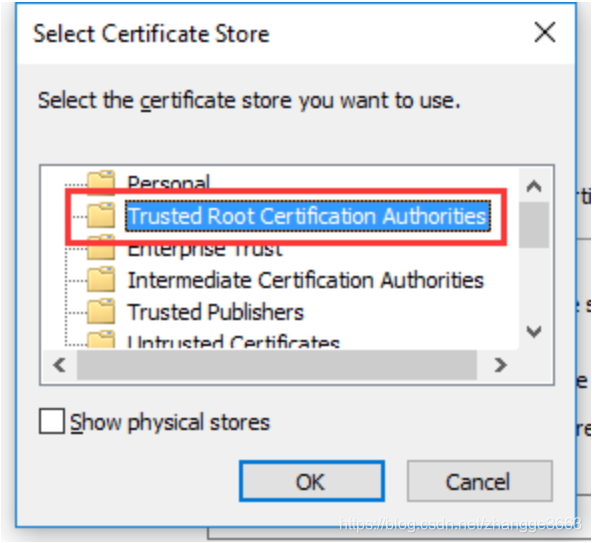Select Intermediate Certification Authorities store
This screenshot has height=543, width=592.
pyautogui.click(x=306, y=280)
